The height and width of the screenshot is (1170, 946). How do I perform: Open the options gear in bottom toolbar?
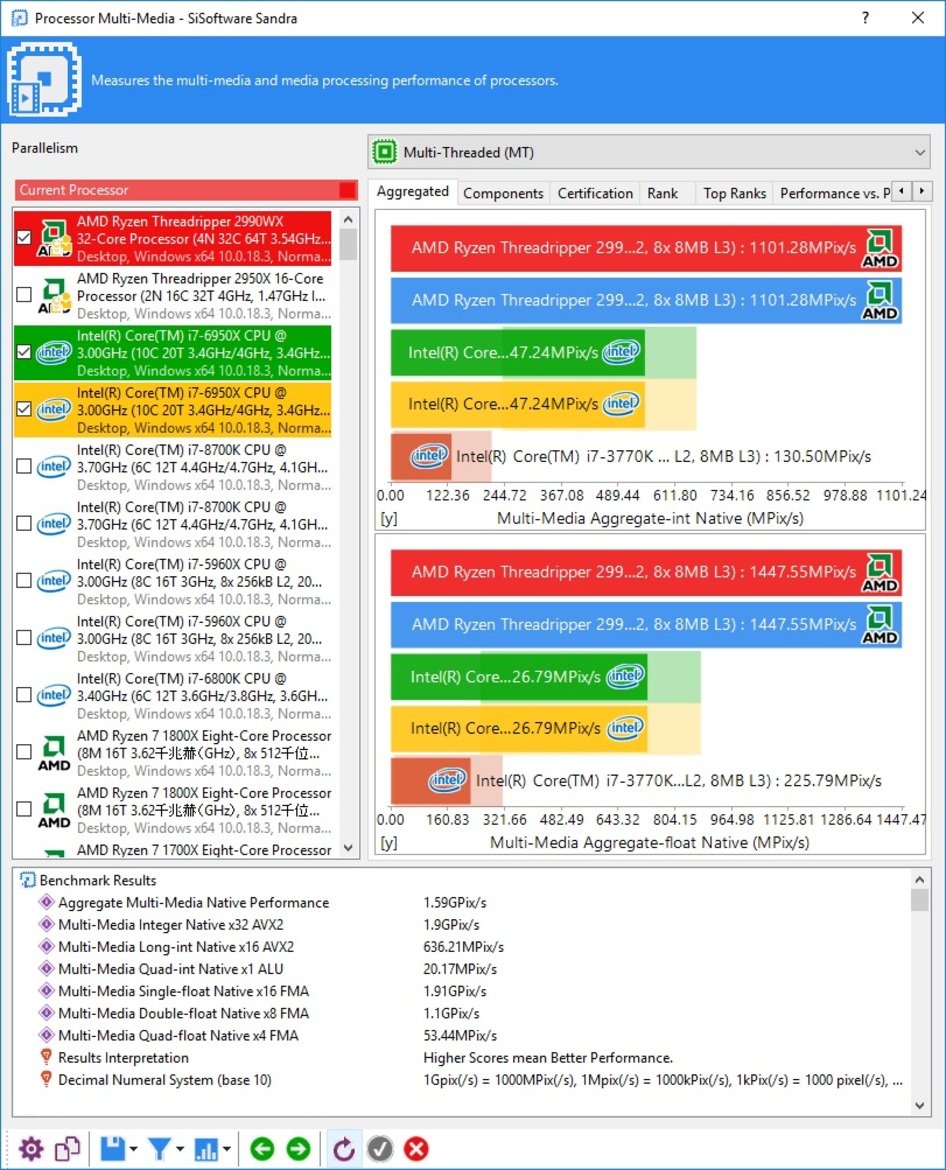[31, 1148]
